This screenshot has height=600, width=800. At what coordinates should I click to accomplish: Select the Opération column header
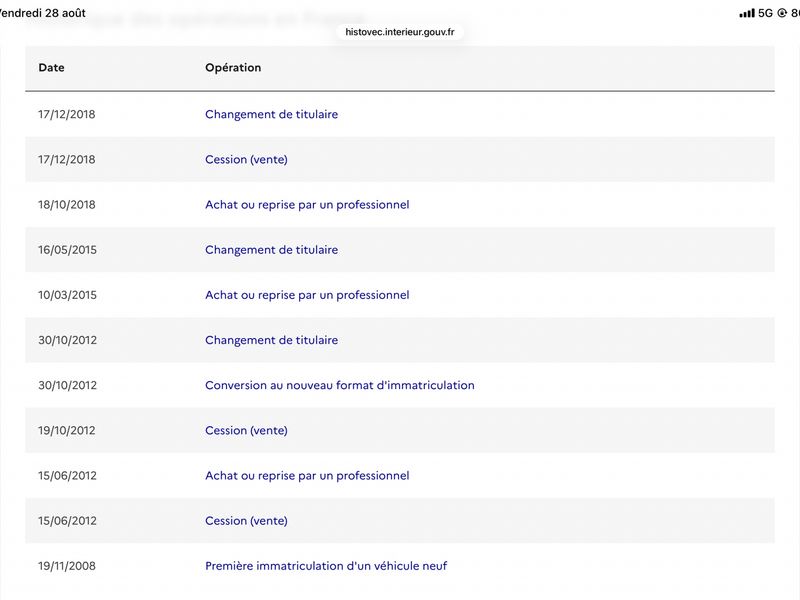click(x=233, y=68)
